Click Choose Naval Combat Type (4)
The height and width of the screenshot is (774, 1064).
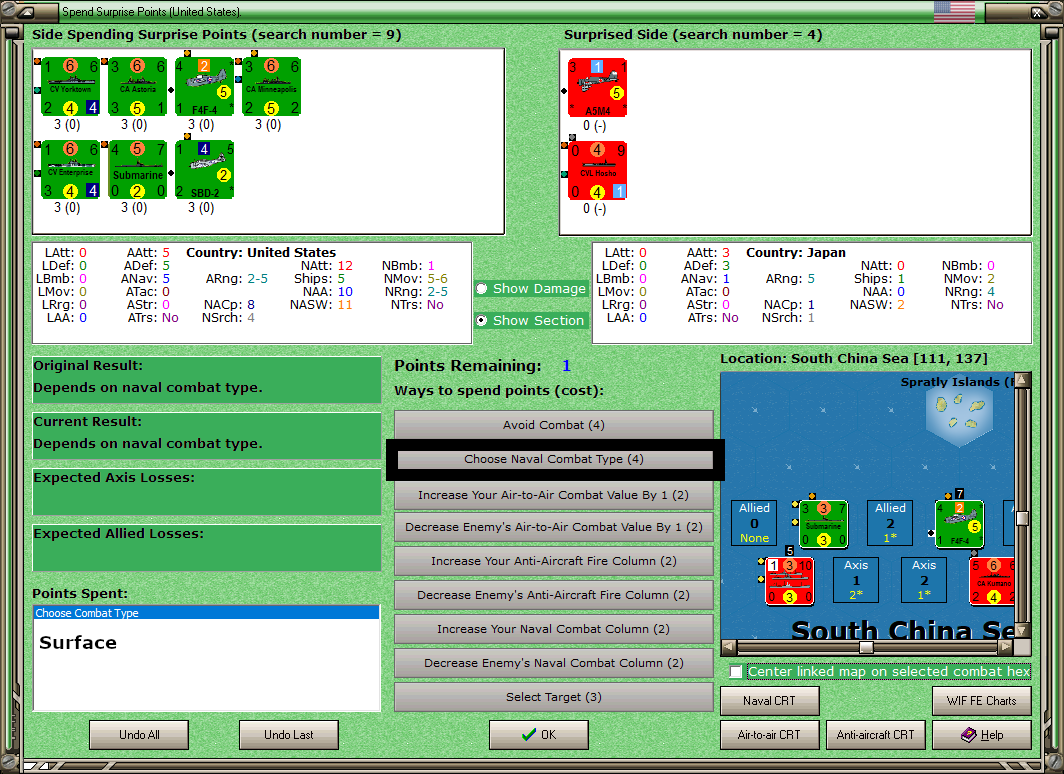[x=554, y=459]
